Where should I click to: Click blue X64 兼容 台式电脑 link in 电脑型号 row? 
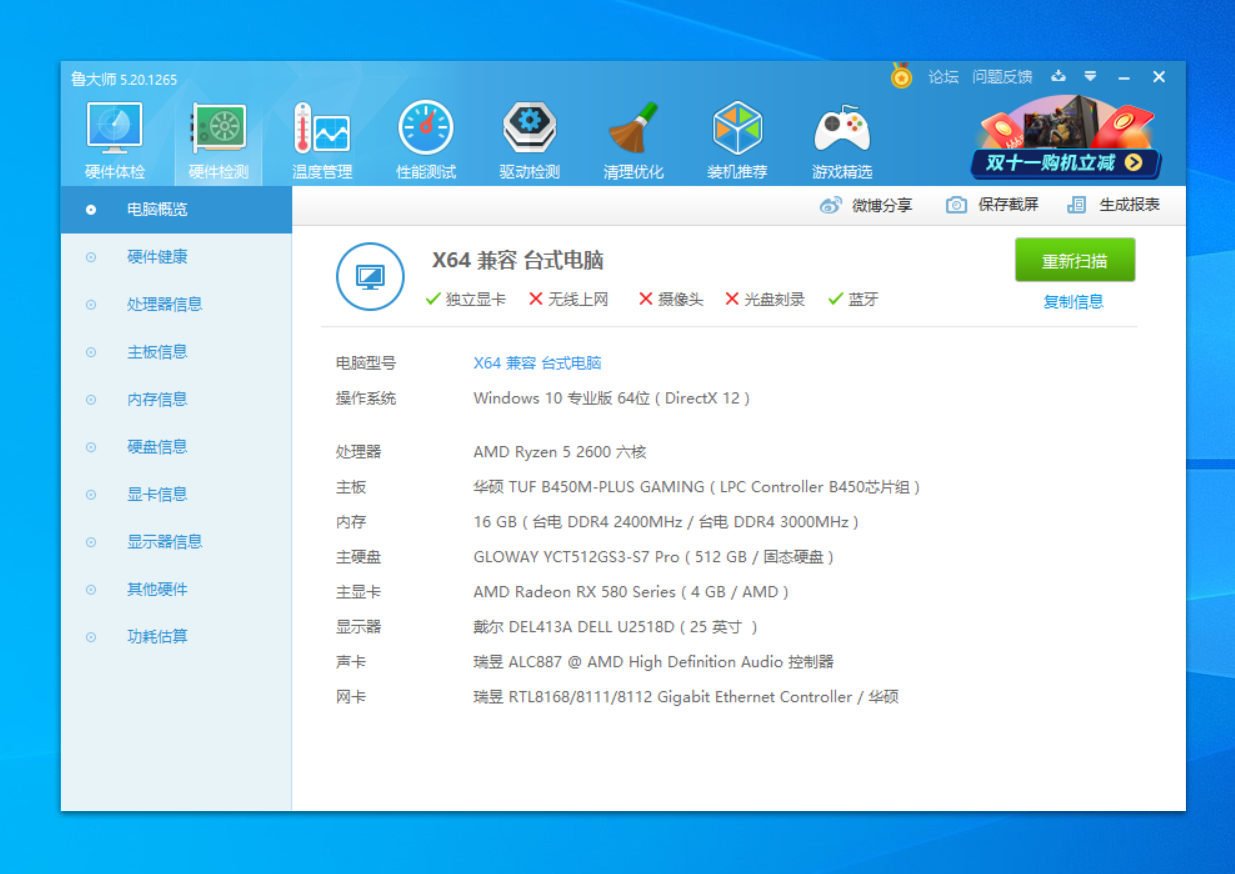point(537,363)
